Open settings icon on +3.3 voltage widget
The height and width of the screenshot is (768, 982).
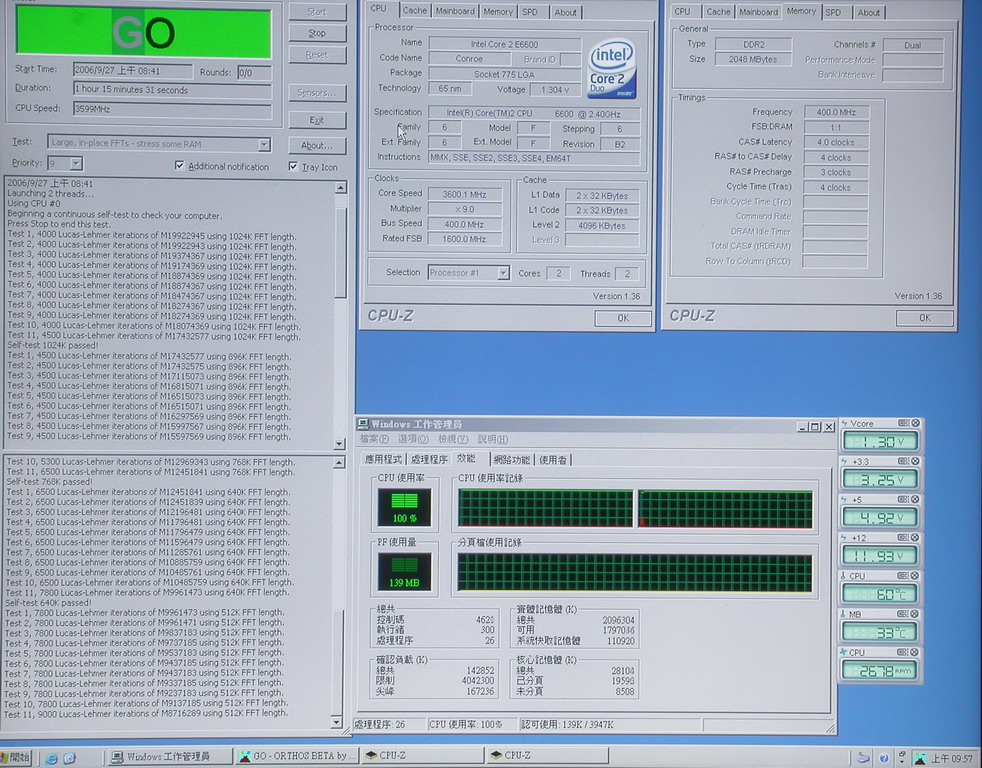[x=903, y=461]
